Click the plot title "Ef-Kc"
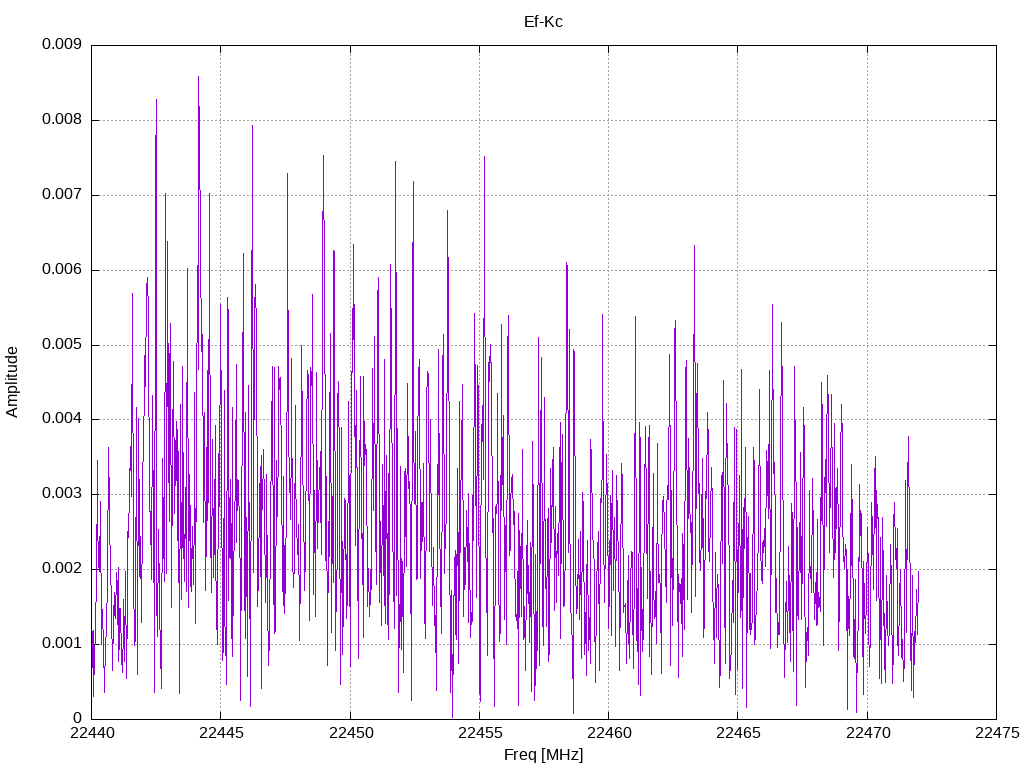Screen dimensions: 1024x768 click(543, 22)
